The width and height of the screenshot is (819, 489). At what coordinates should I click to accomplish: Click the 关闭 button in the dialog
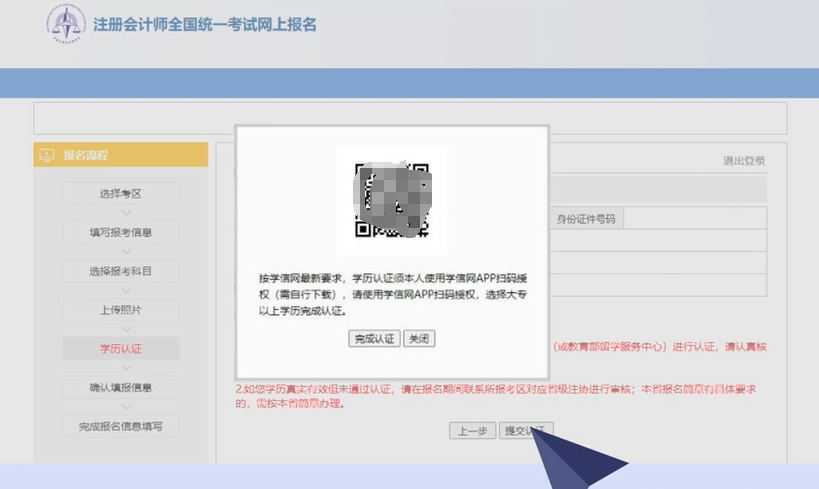tap(419, 339)
